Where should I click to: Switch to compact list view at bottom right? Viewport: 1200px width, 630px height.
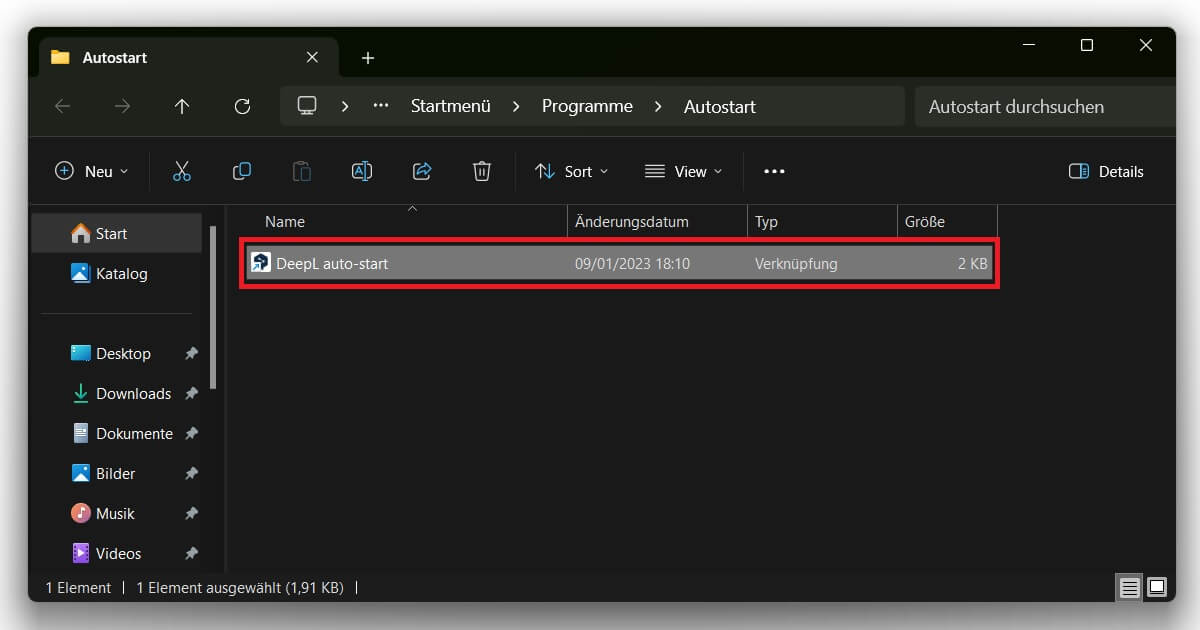pyautogui.click(x=1129, y=587)
